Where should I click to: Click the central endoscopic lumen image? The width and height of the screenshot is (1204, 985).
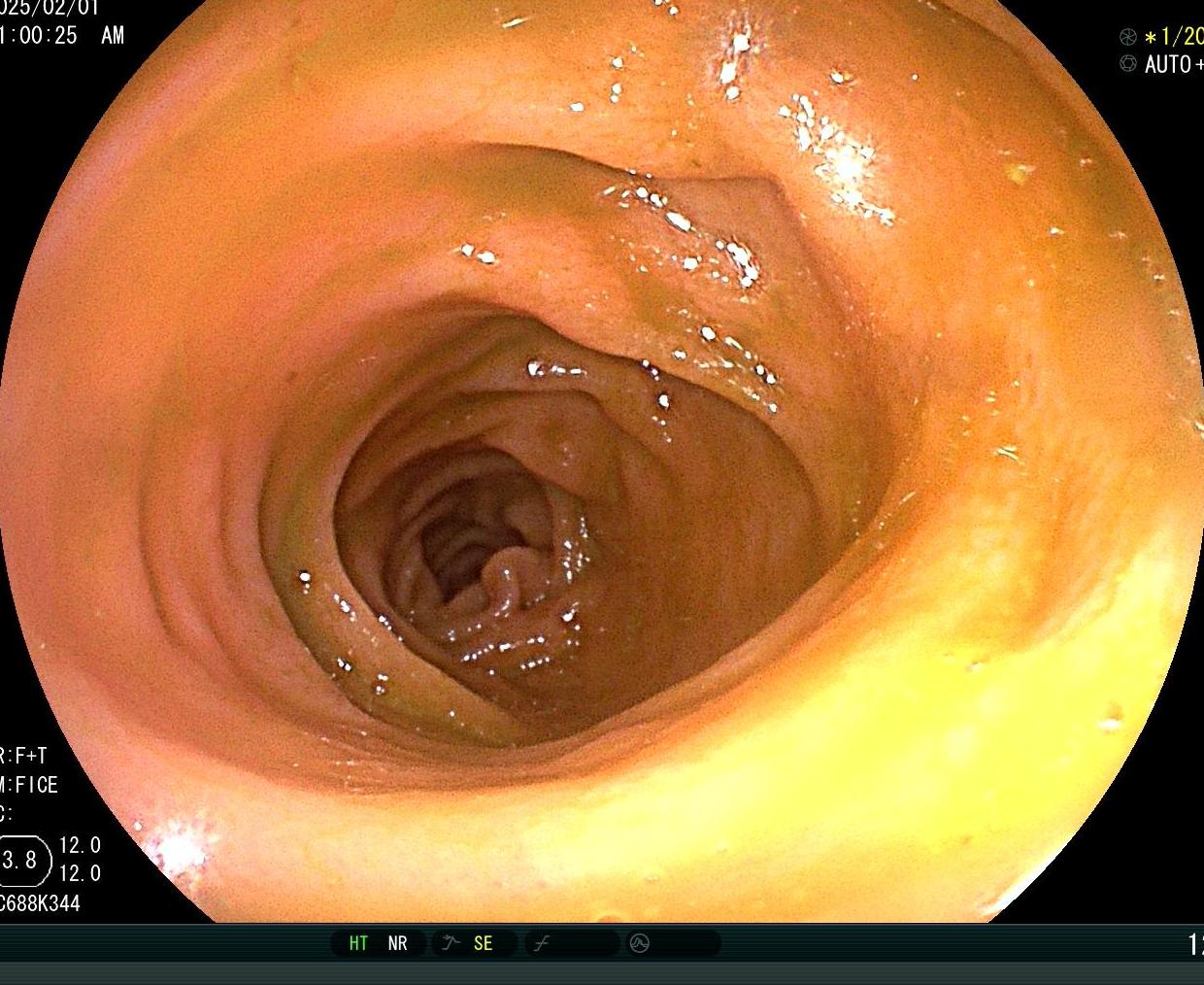[602, 461]
